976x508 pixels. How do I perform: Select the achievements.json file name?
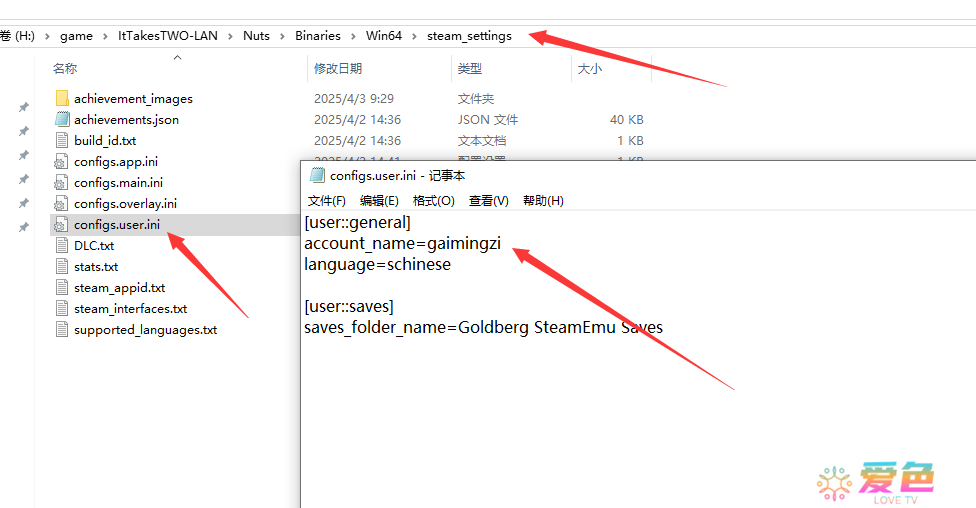(126, 120)
